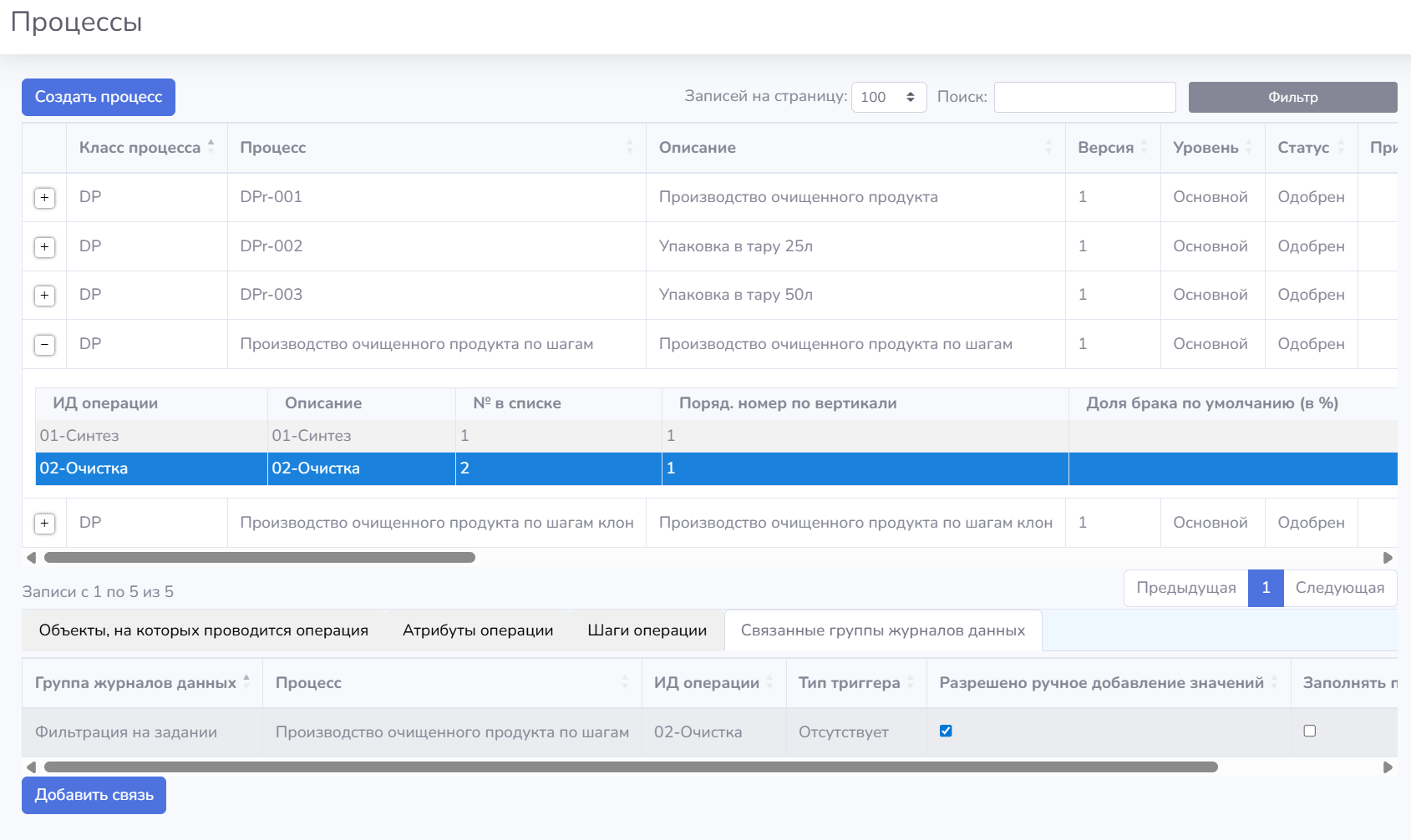1411x840 pixels.
Task: Uncheck manual value addition checkbox
Action: [946, 731]
